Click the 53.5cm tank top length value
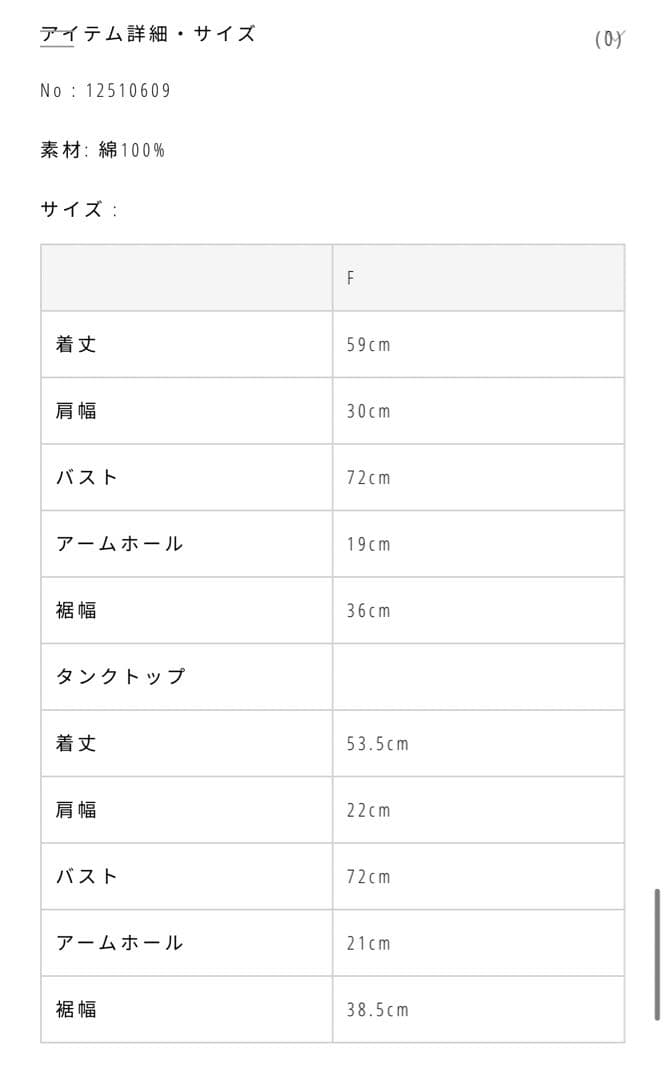The height and width of the screenshot is (1080, 666). [x=377, y=744]
